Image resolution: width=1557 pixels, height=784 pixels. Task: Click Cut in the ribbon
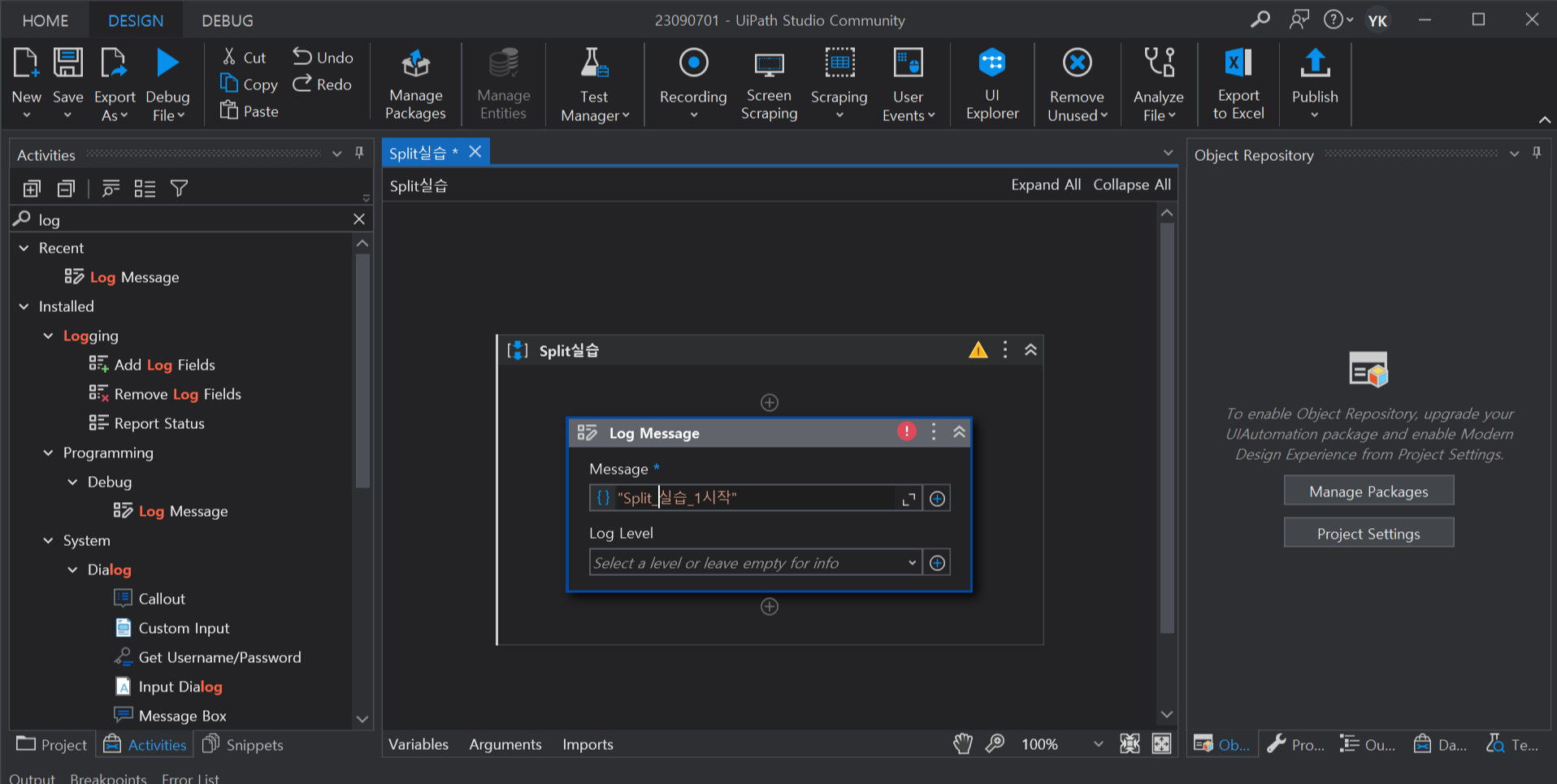click(244, 57)
